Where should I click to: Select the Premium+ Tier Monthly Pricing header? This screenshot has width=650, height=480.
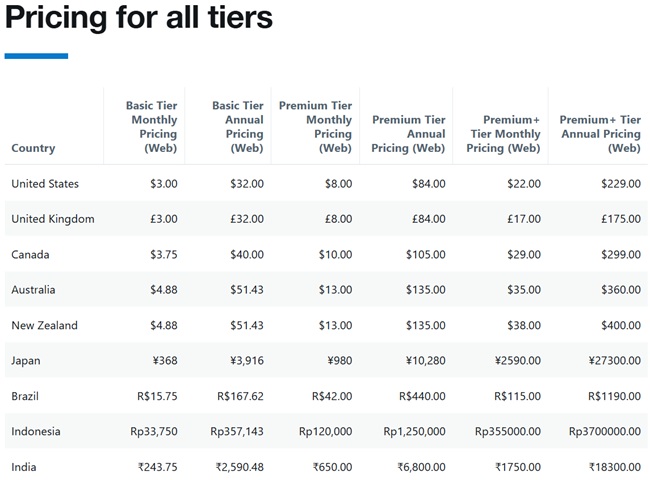click(x=503, y=134)
